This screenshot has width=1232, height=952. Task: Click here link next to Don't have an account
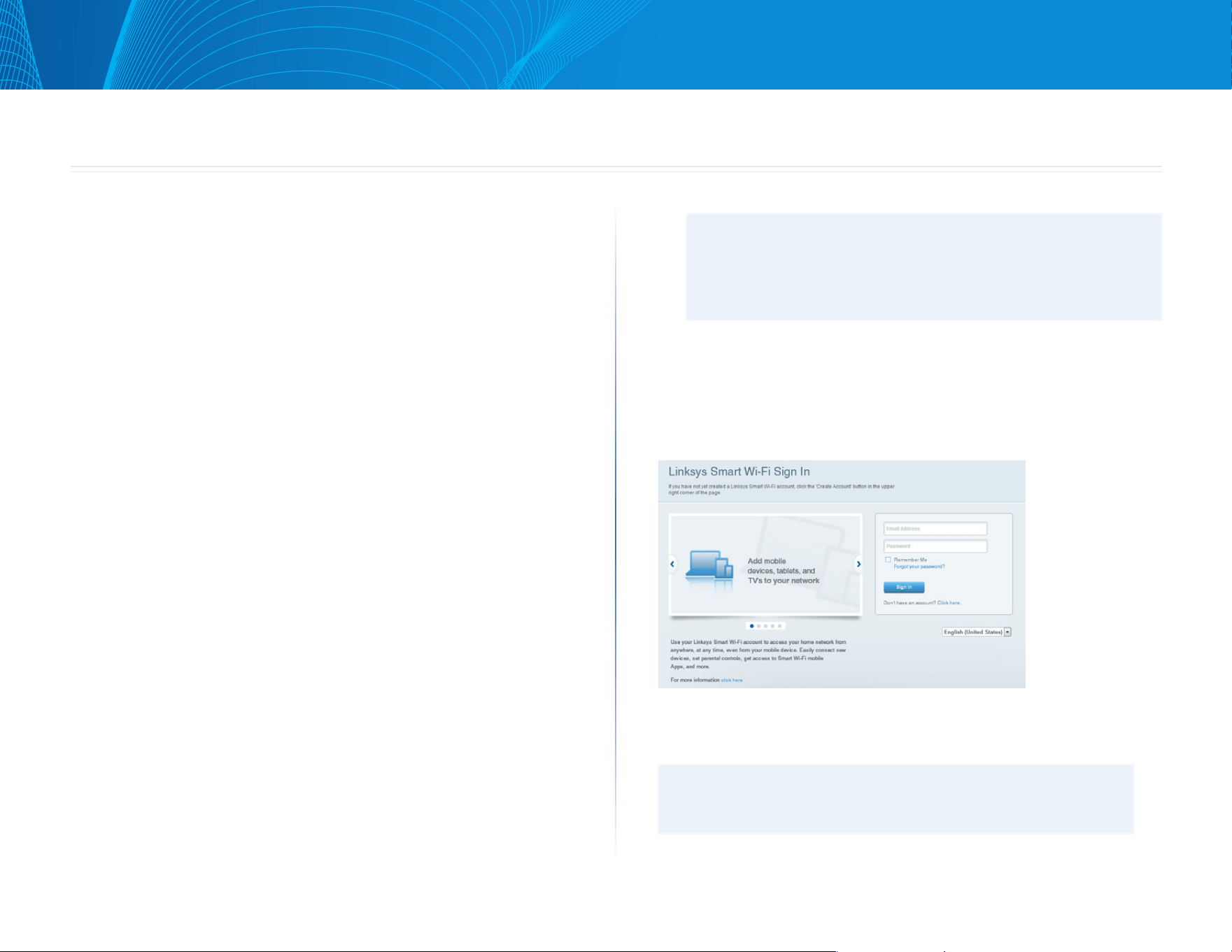click(949, 603)
